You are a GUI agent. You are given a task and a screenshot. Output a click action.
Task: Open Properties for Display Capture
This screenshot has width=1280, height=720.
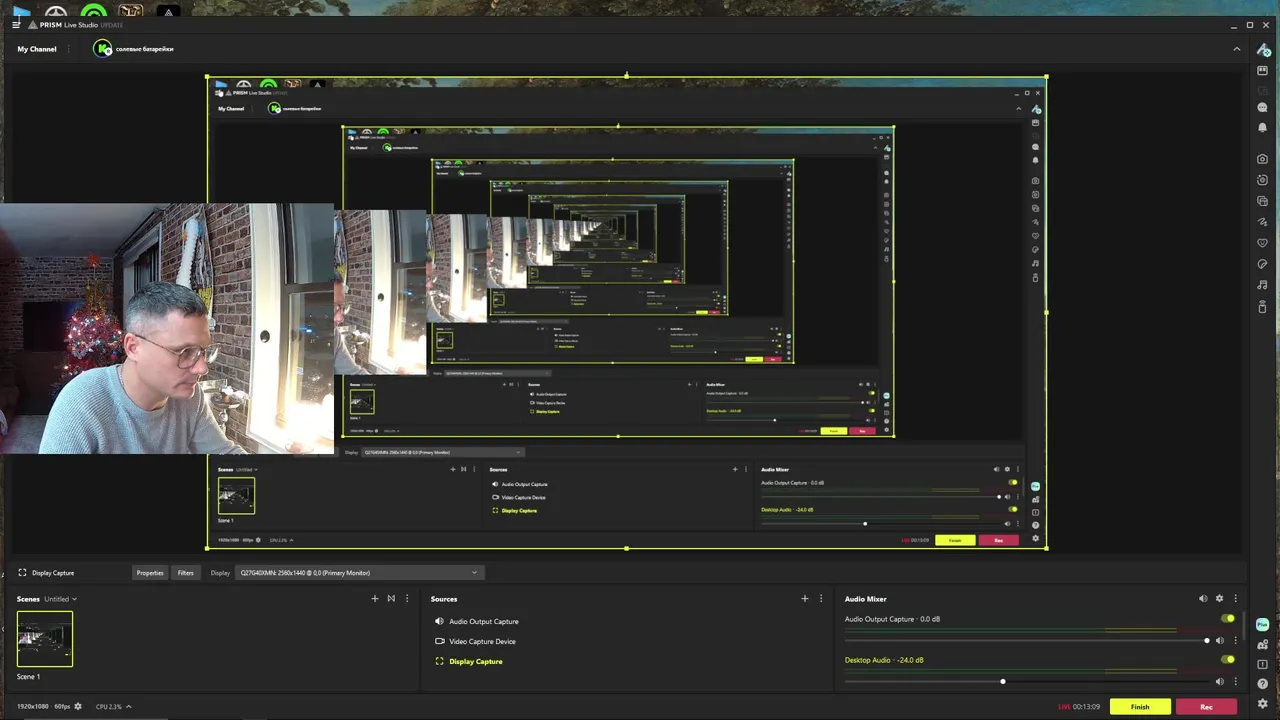click(x=150, y=573)
